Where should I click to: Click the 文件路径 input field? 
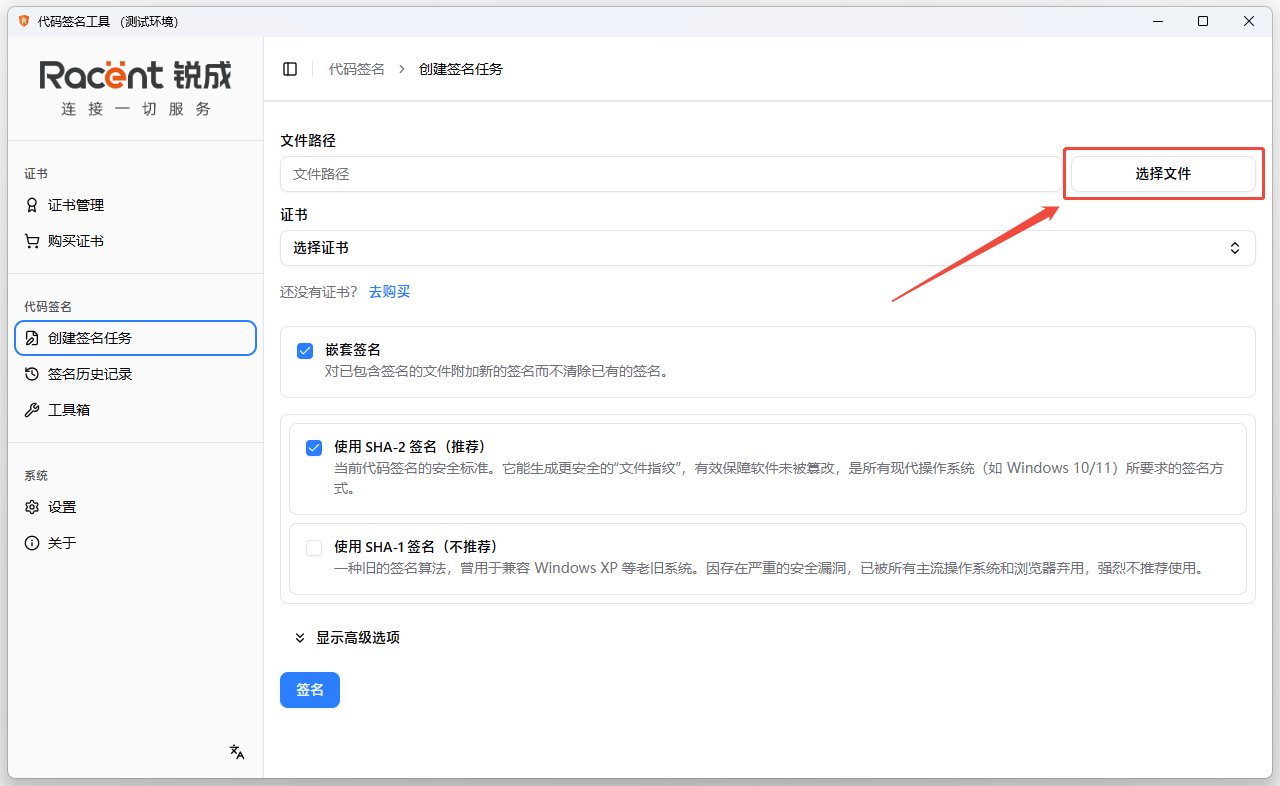click(670, 174)
